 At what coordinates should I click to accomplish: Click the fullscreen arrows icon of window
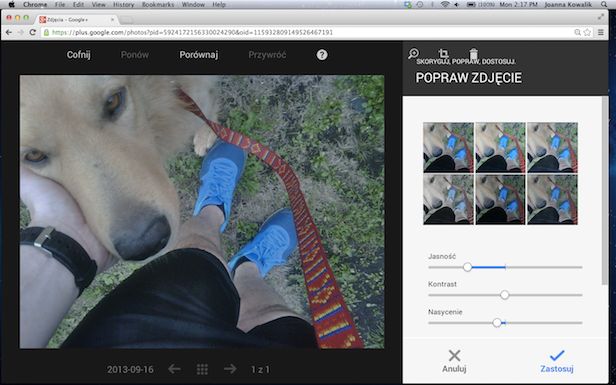pos(601,16)
